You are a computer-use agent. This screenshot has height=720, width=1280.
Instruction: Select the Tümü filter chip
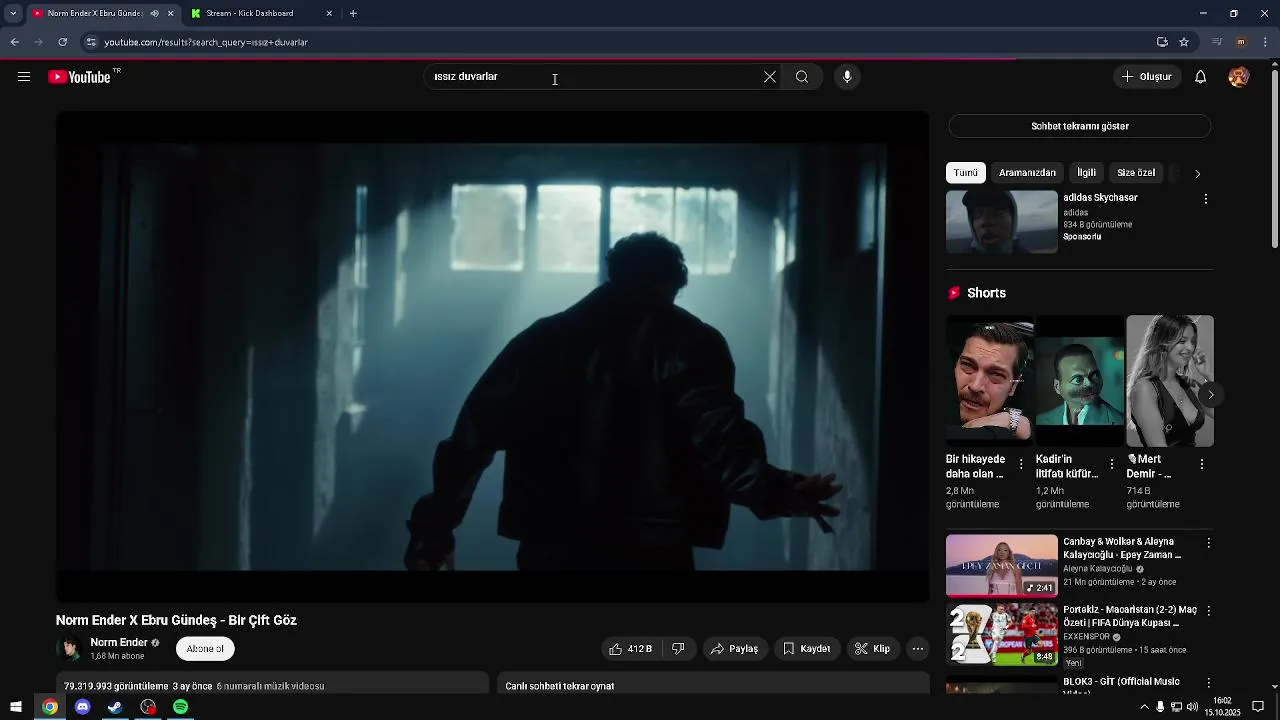click(966, 173)
